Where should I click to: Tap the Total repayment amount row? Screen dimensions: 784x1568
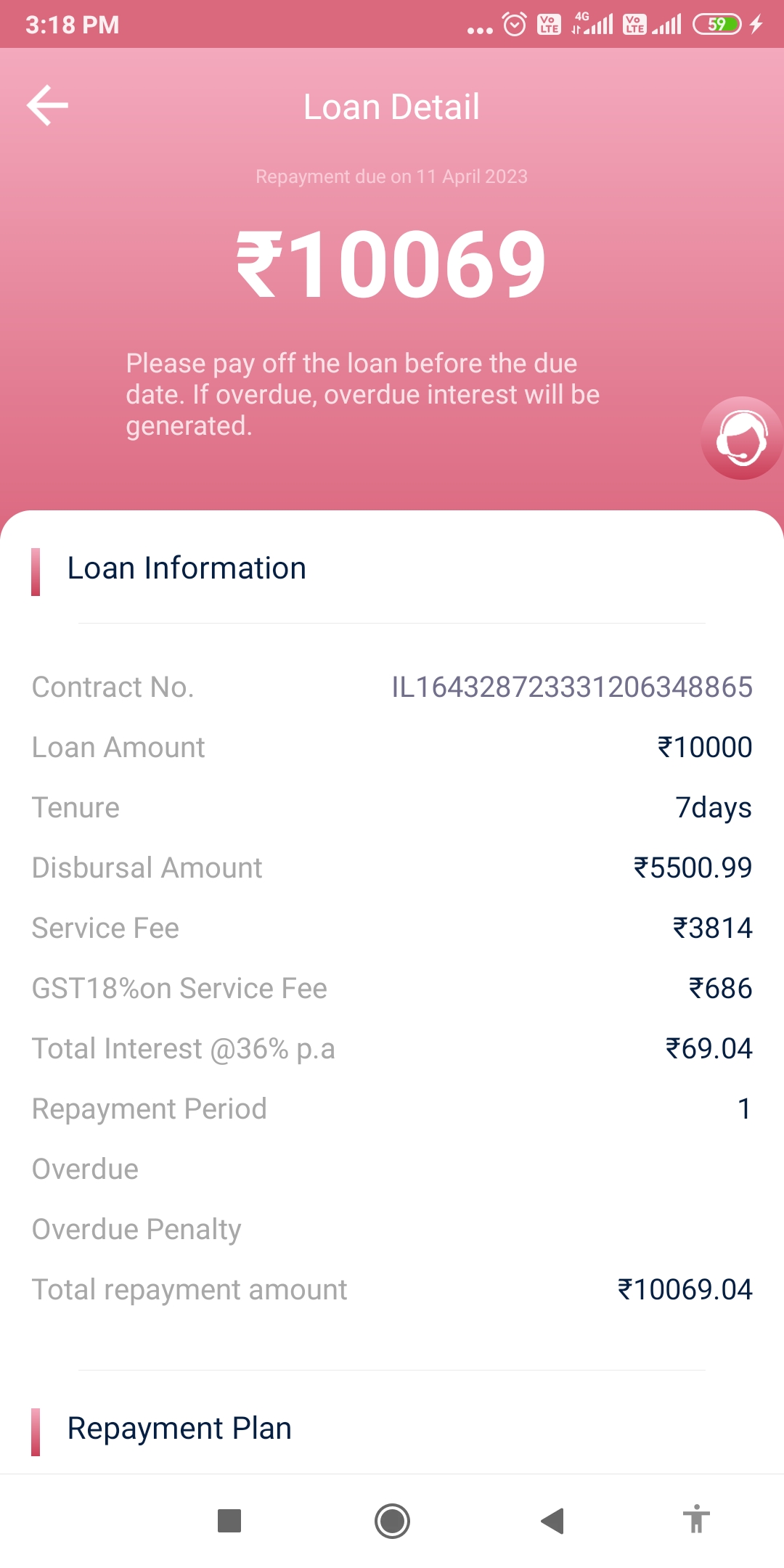[392, 1290]
